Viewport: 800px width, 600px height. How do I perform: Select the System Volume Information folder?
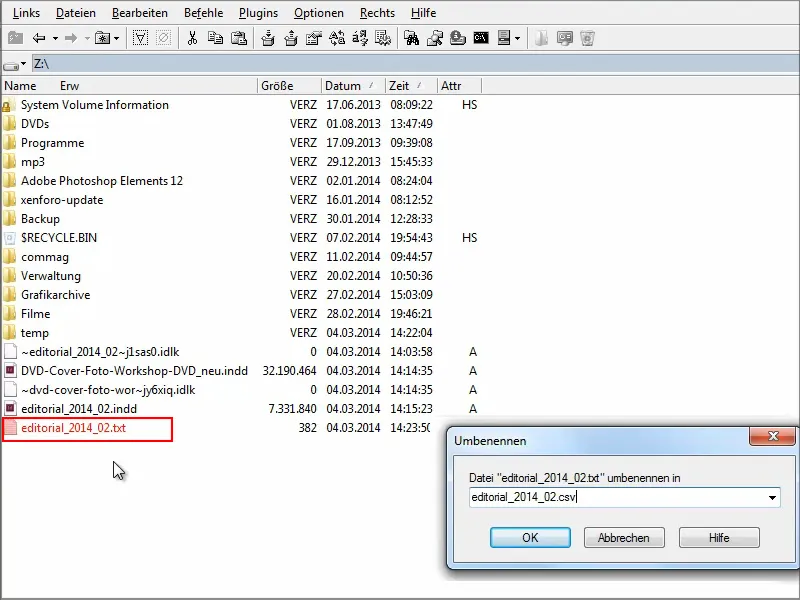(x=95, y=105)
